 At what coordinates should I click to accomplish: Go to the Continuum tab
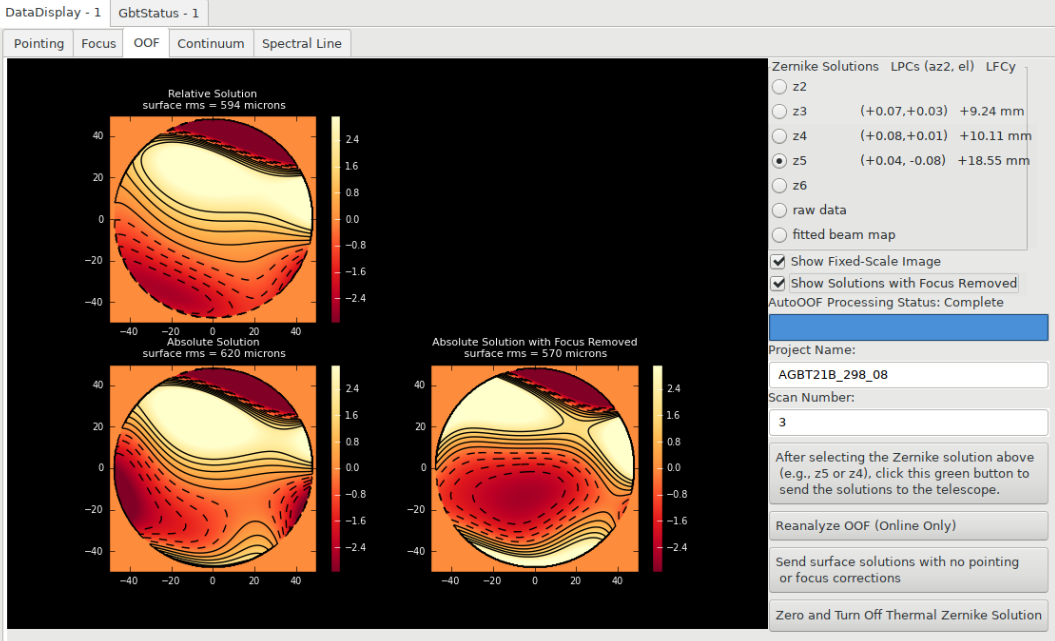(211, 44)
